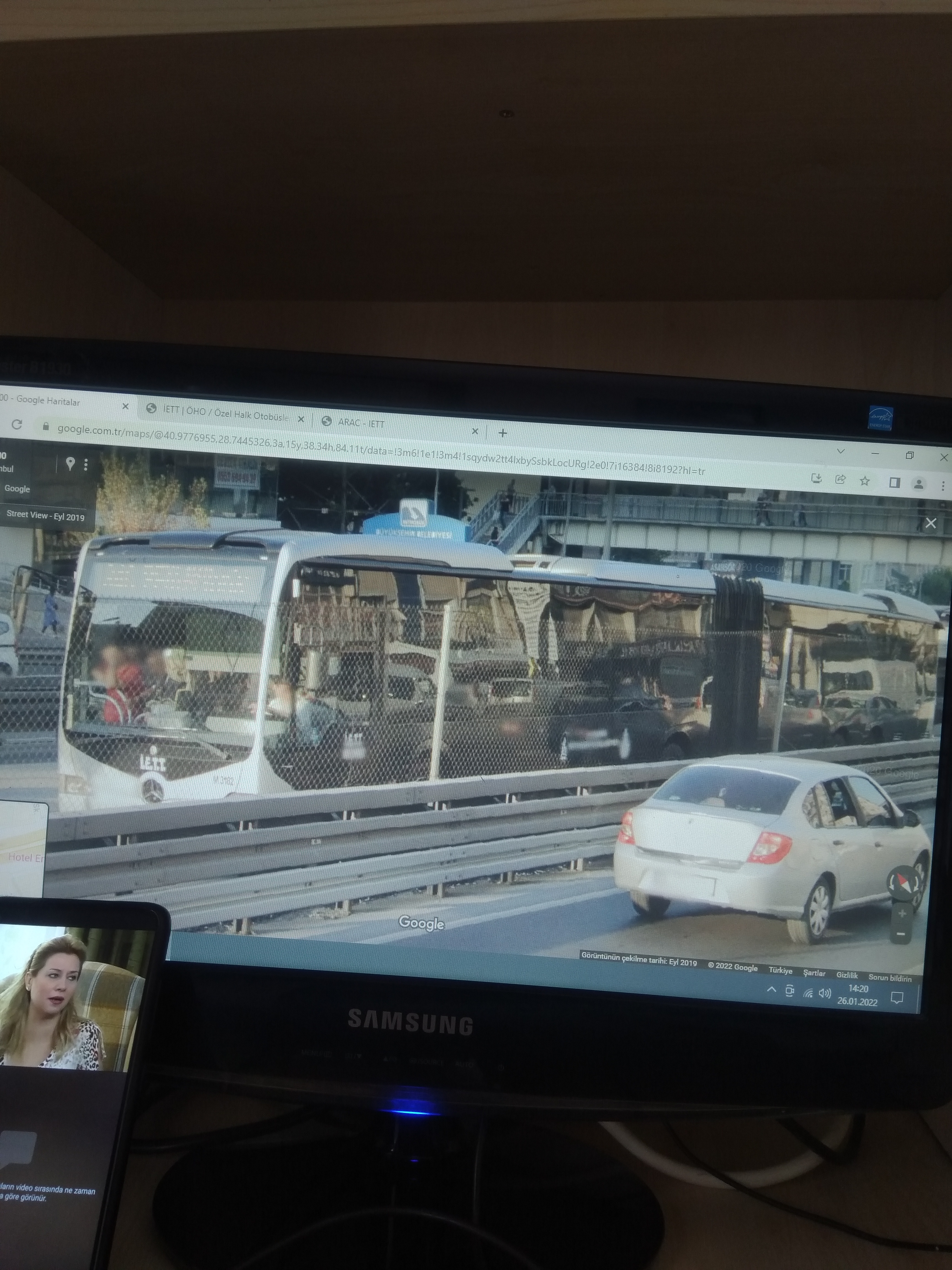Open Street View three-dot options menu
This screenshot has width=952, height=1270.
pos(86,464)
